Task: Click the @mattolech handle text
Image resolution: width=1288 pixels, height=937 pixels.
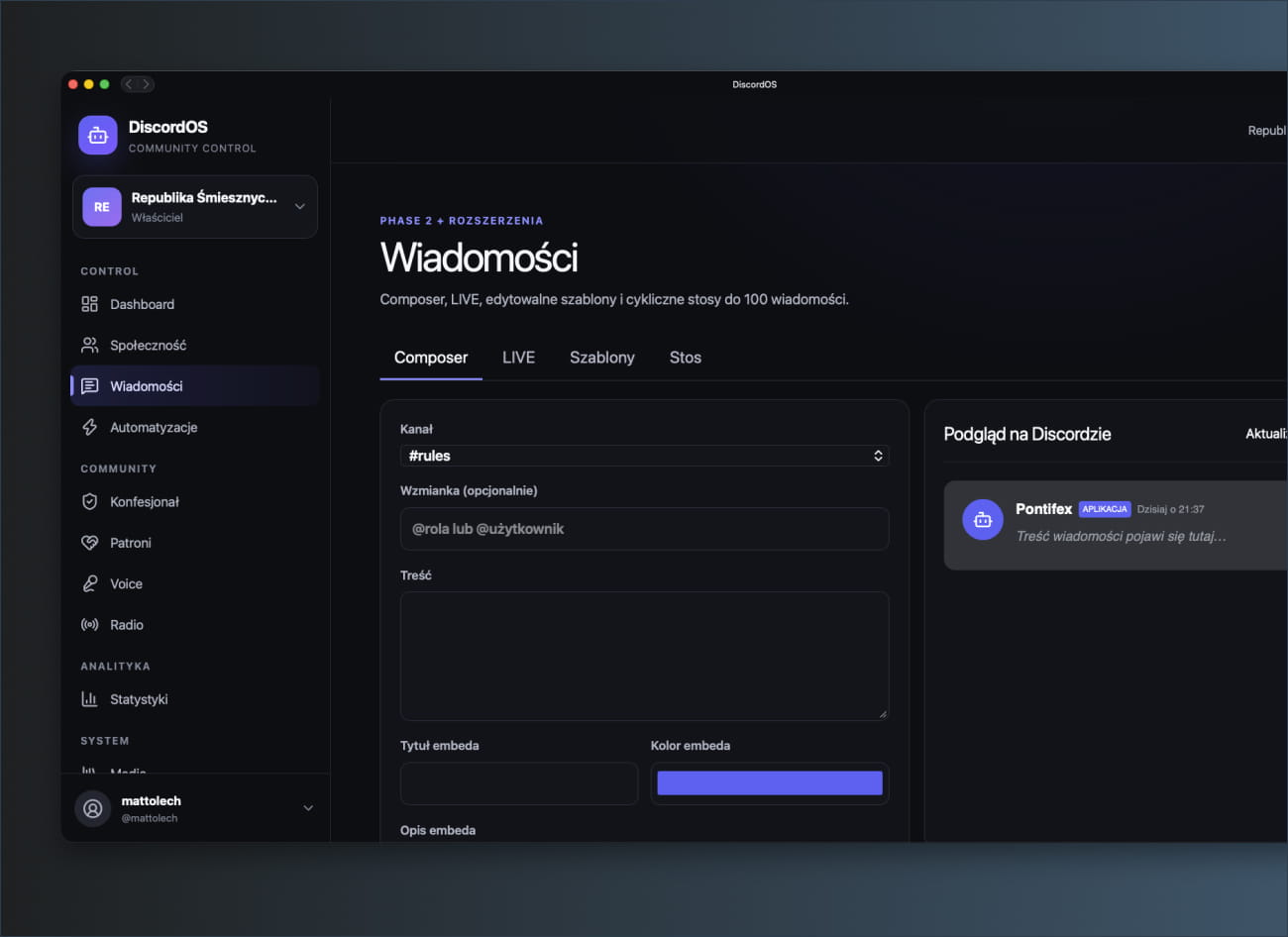Action: 150,818
